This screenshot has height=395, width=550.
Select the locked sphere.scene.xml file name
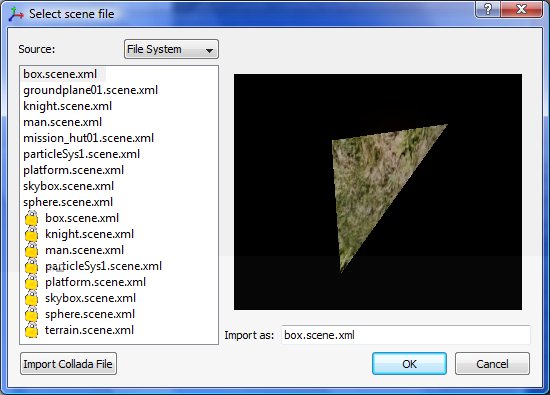coord(90,314)
